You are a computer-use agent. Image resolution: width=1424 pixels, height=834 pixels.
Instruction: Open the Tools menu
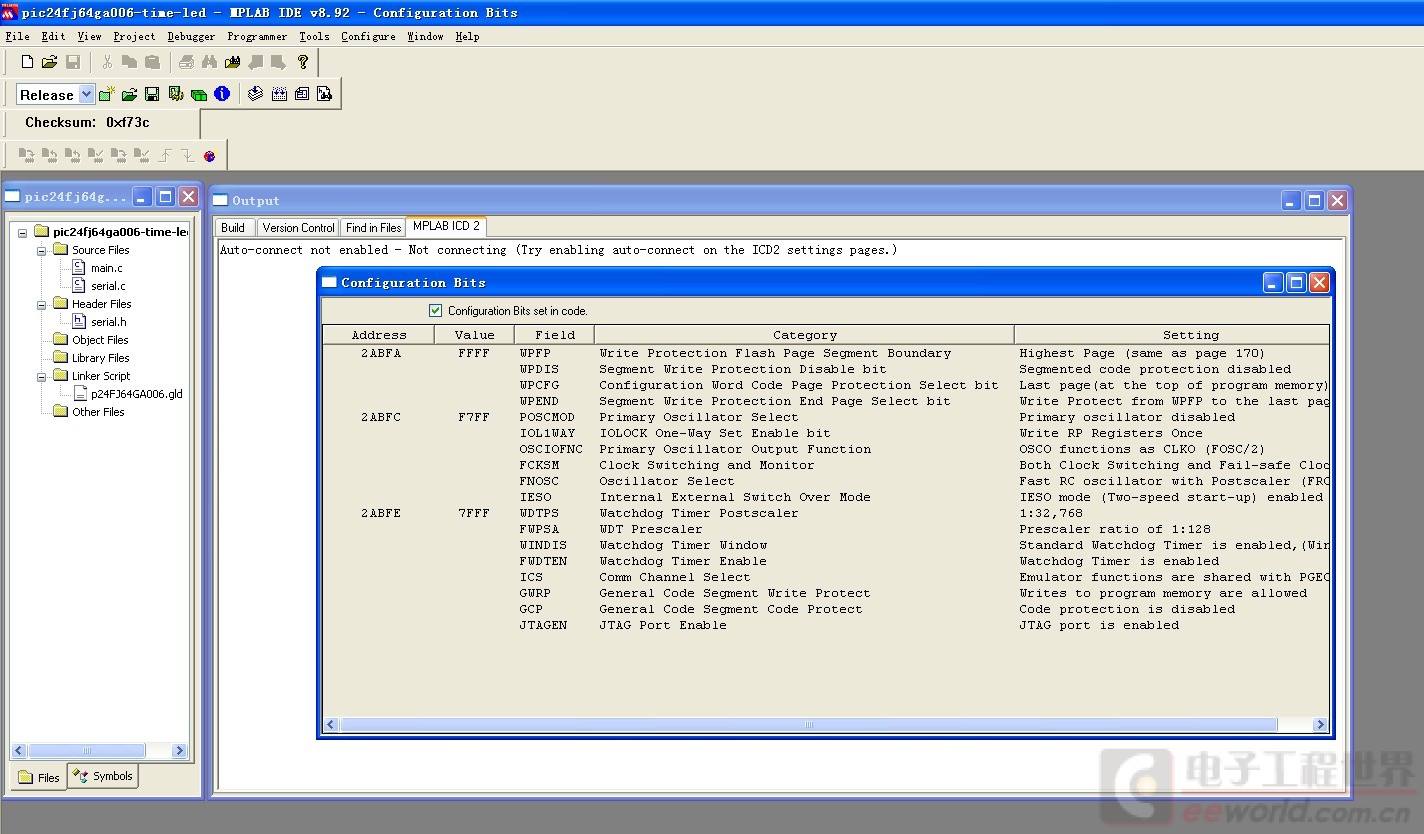[x=314, y=36]
